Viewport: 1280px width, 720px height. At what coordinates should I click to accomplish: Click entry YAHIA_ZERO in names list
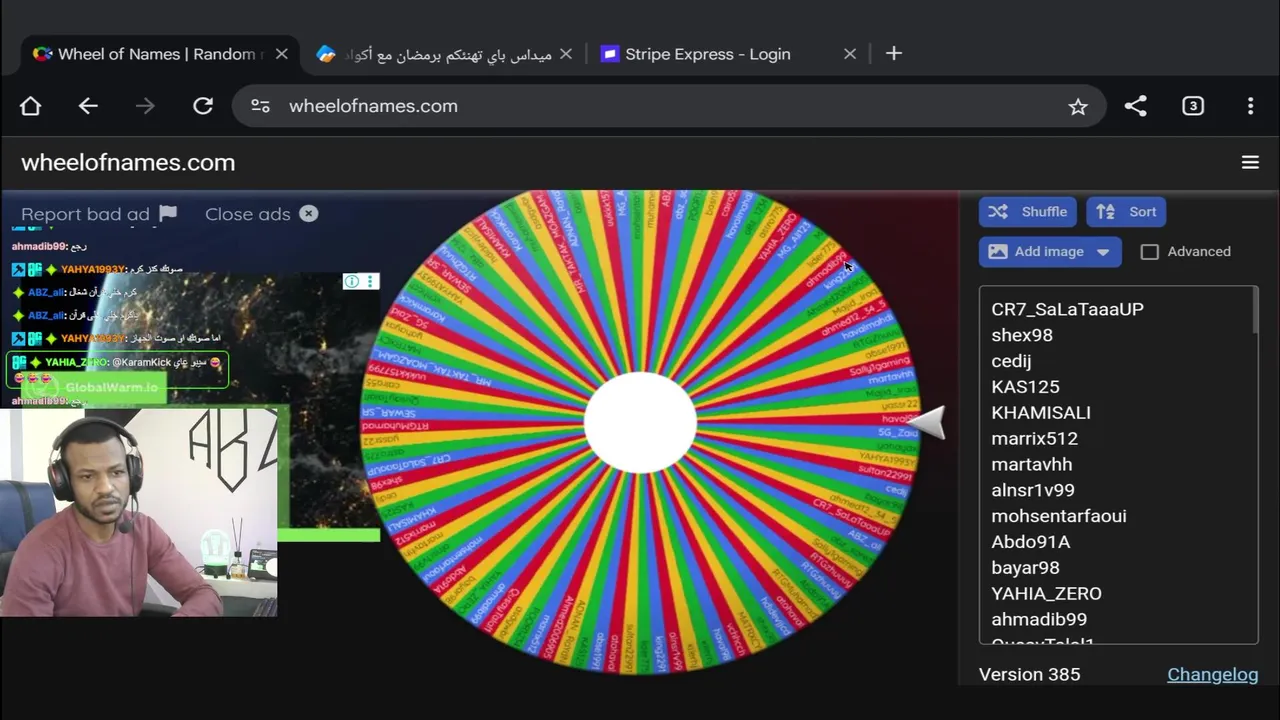click(x=1046, y=593)
